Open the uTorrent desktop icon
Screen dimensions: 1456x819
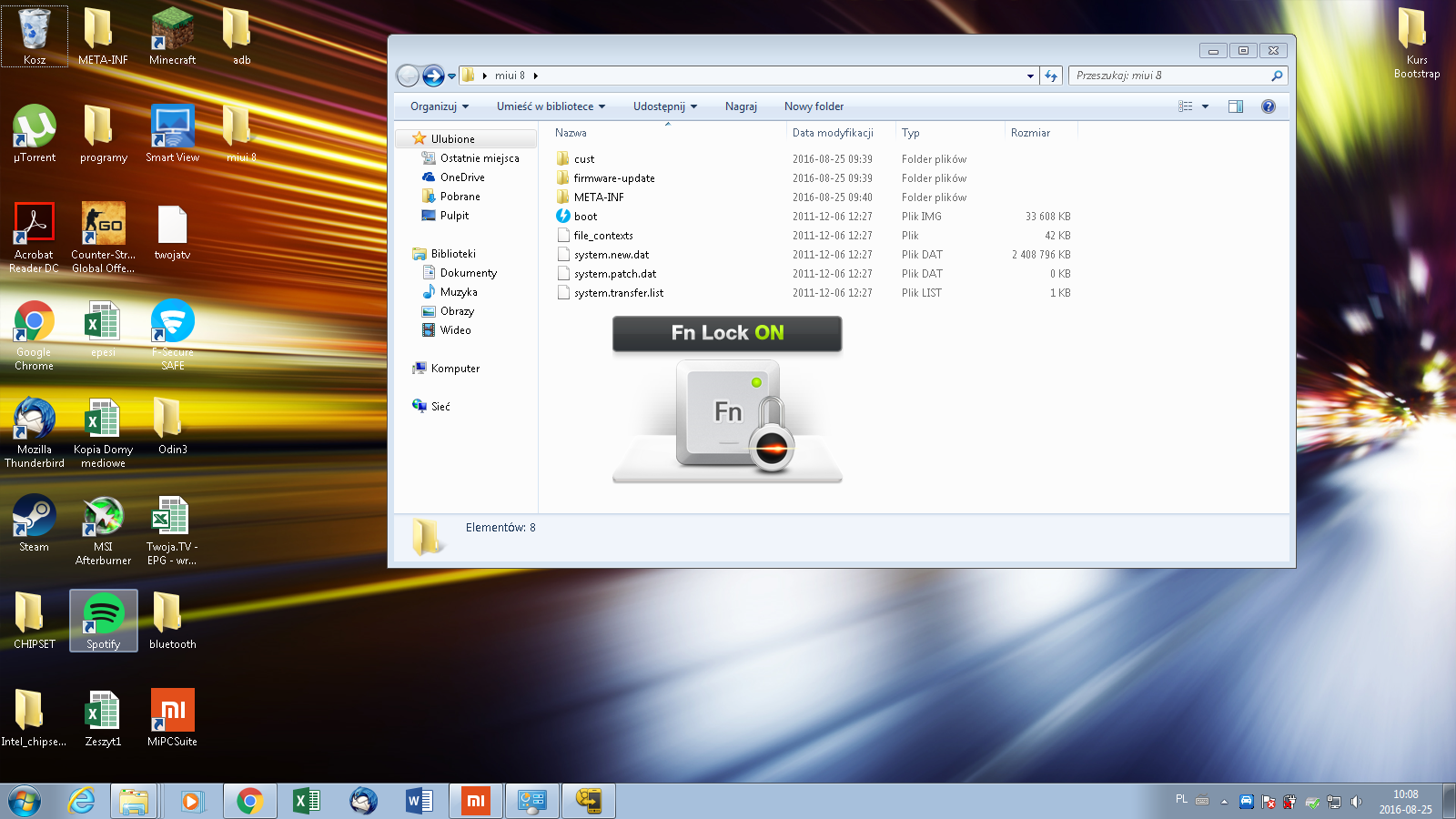tap(34, 133)
